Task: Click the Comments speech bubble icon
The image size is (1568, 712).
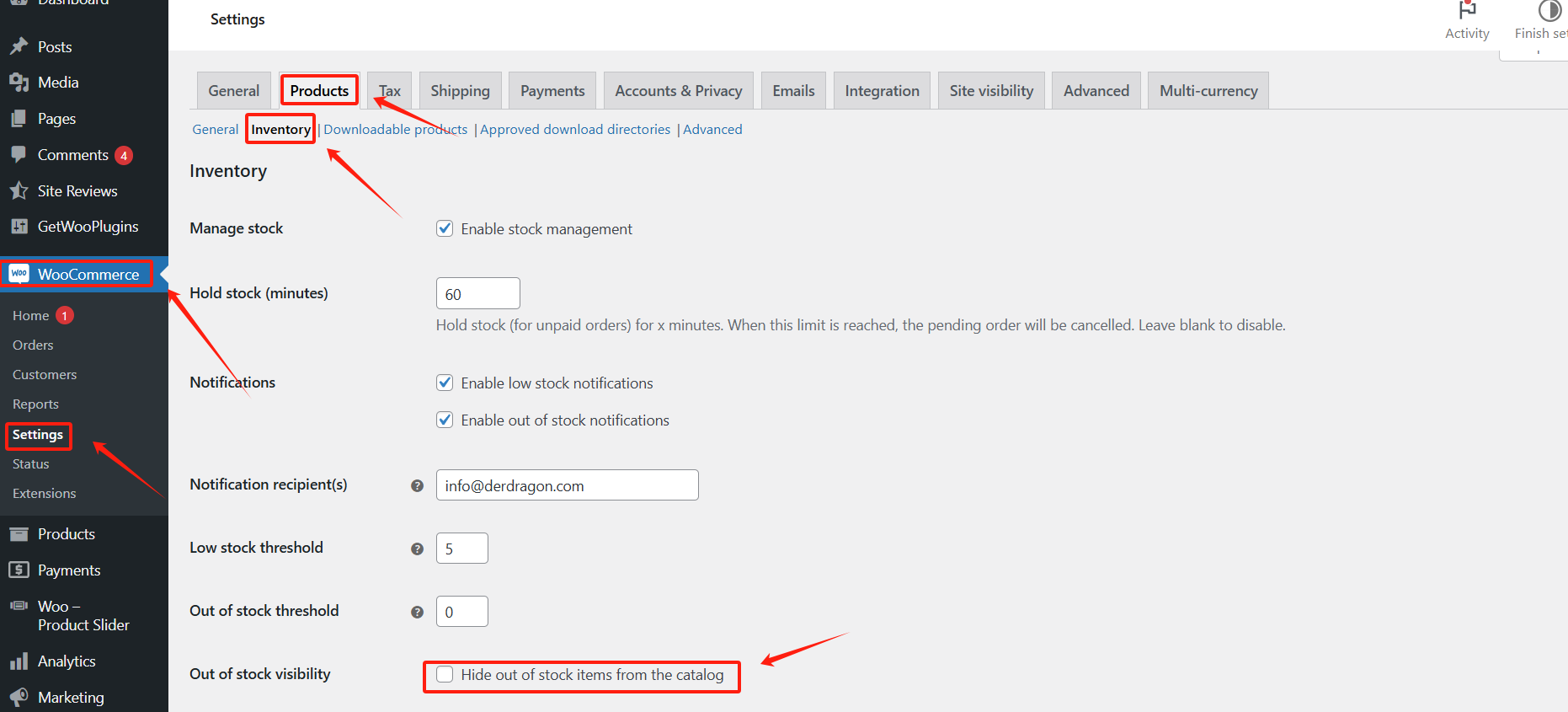Action: point(19,154)
